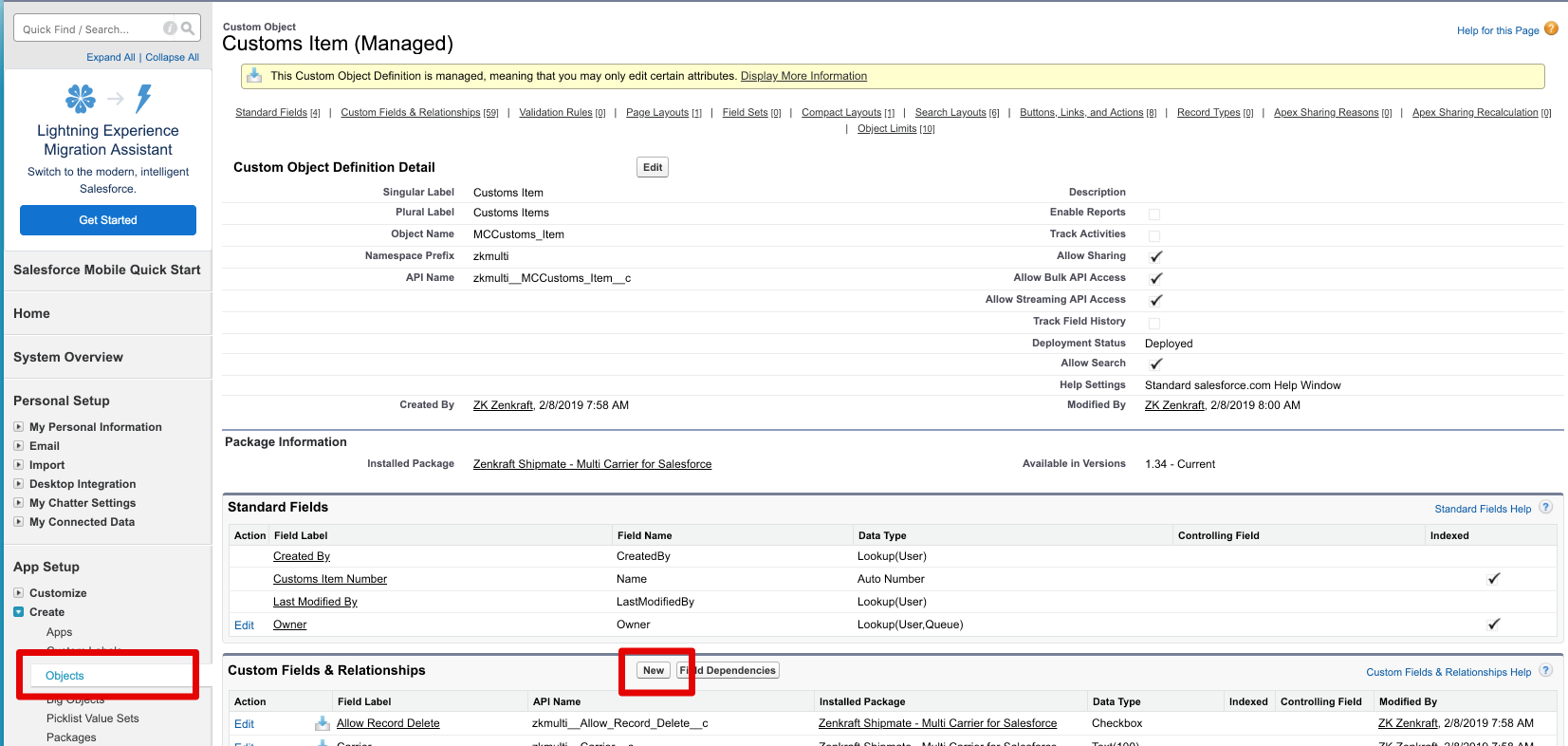Toggle the Track Activities checkbox
Screen dimensions: 1568x746
pyautogui.click(x=1154, y=235)
